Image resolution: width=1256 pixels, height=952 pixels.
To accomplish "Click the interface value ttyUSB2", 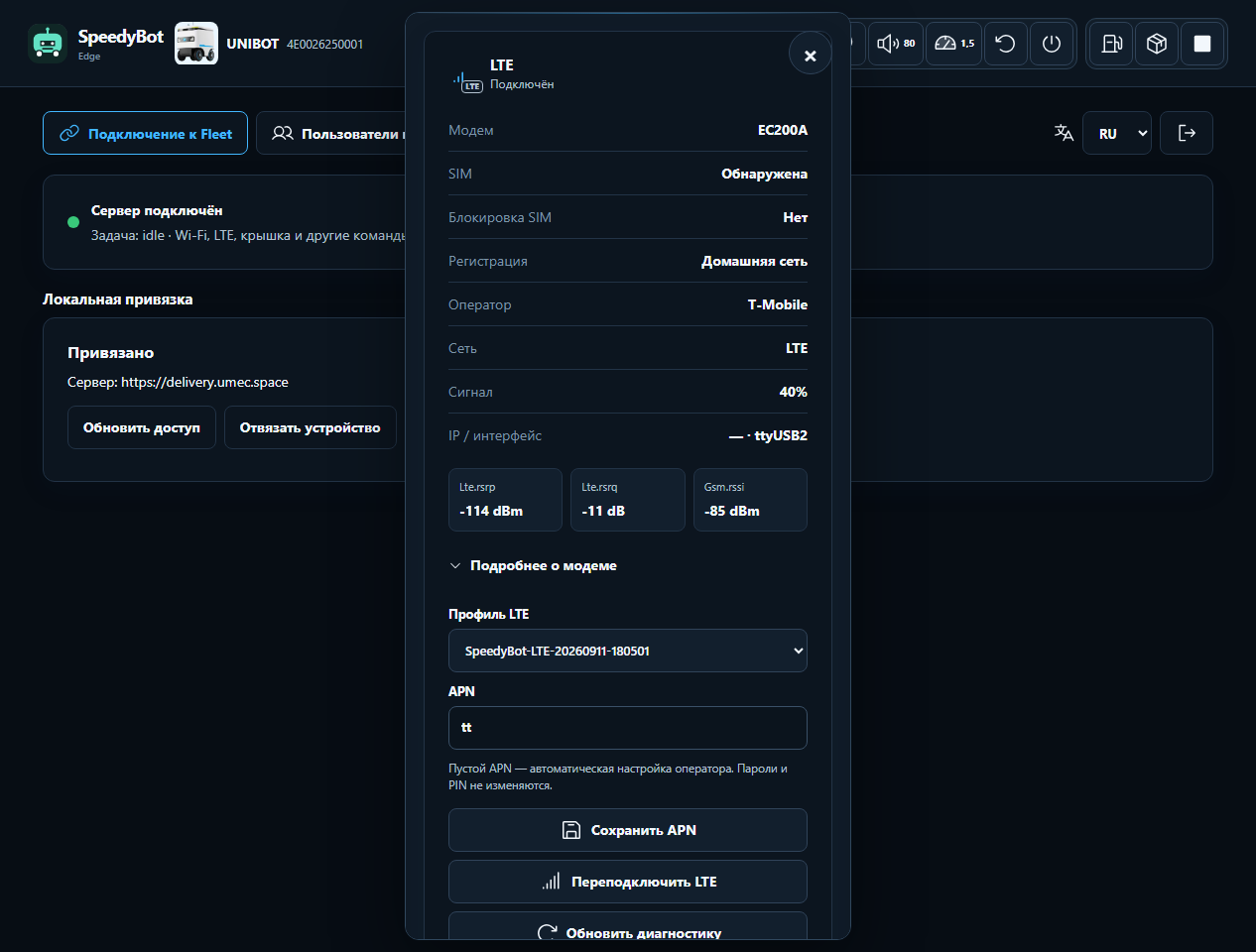I will (x=781, y=435).
